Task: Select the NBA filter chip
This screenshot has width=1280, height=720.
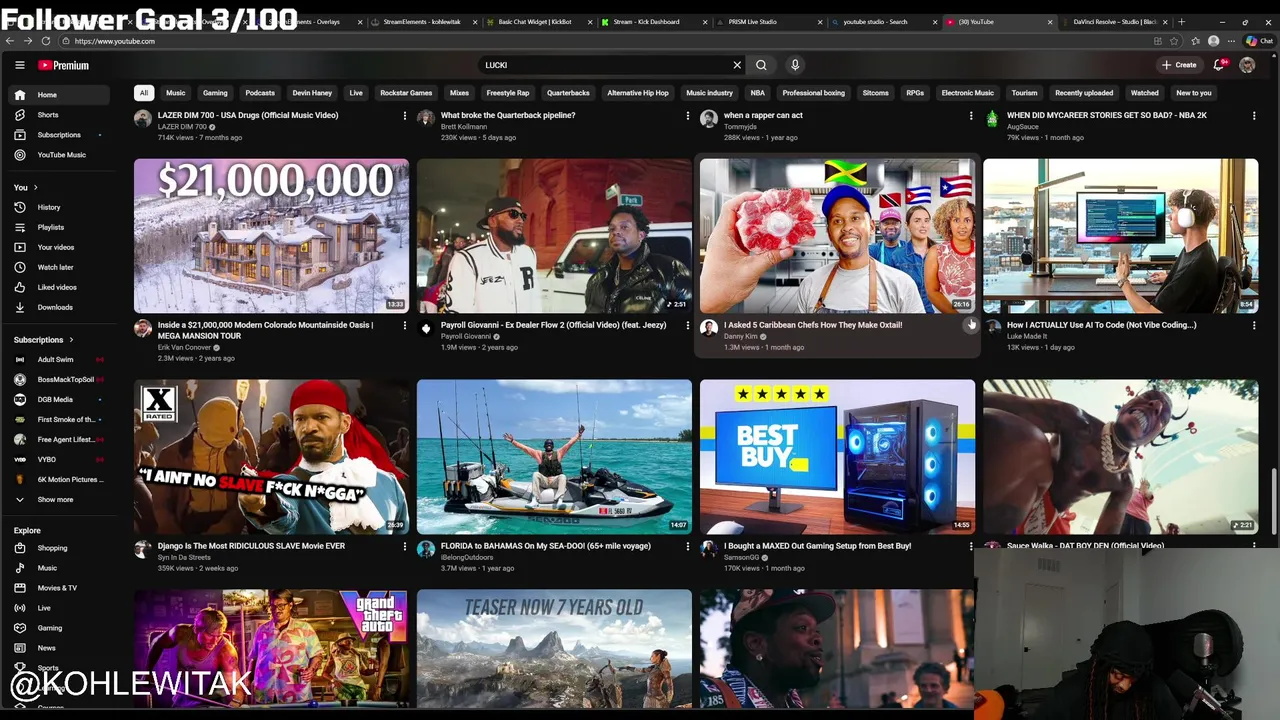Action: [x=758, y=93]
